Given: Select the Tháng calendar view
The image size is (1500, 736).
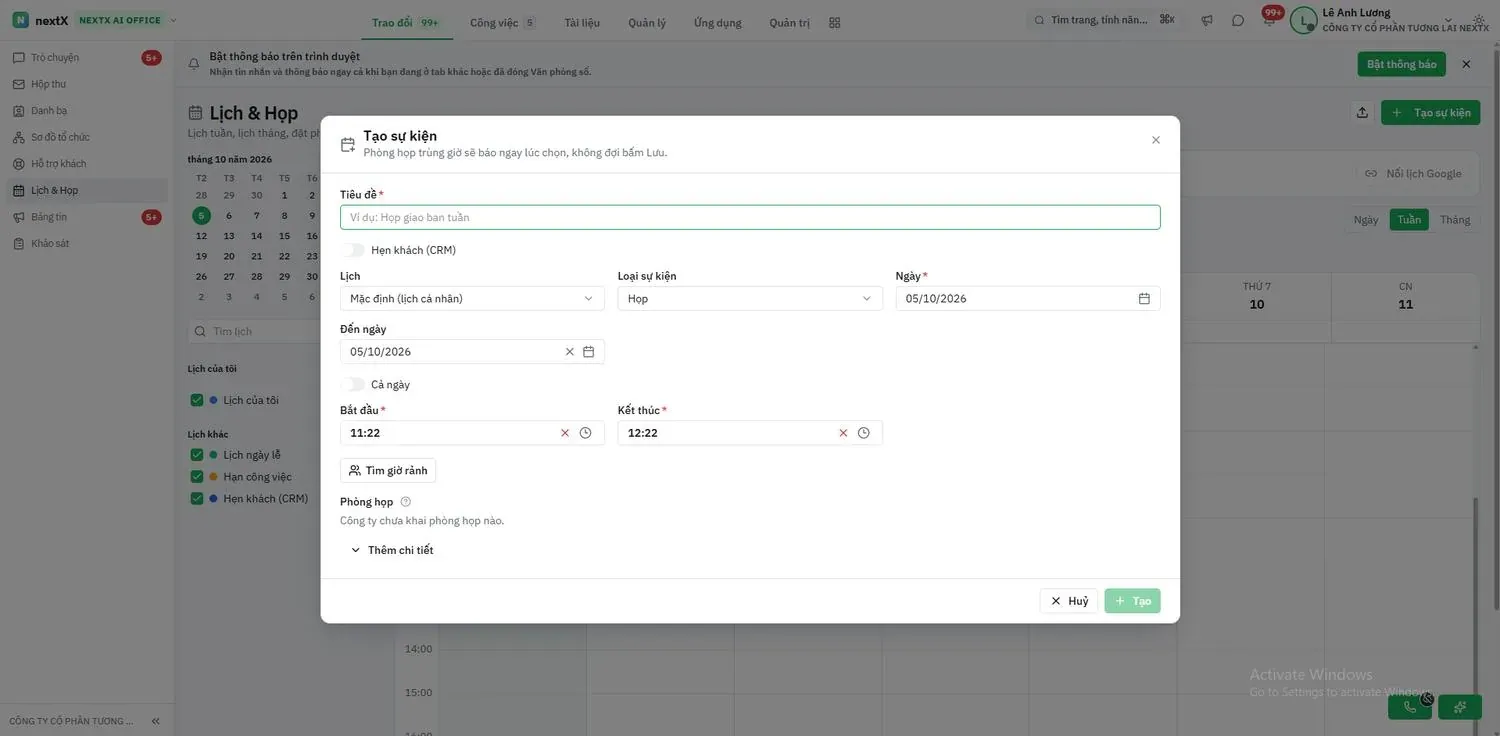Looking at the screenshot, I should (1455, 220).
